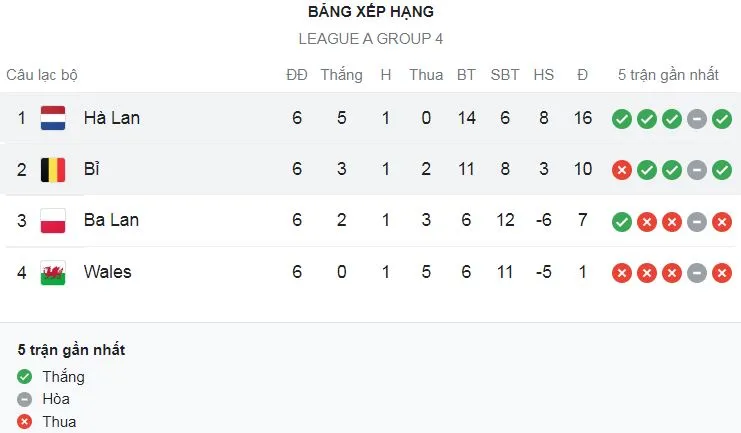Open the Ba Lan team link
The image size is (741, 433).
click(x=111, y=221)
